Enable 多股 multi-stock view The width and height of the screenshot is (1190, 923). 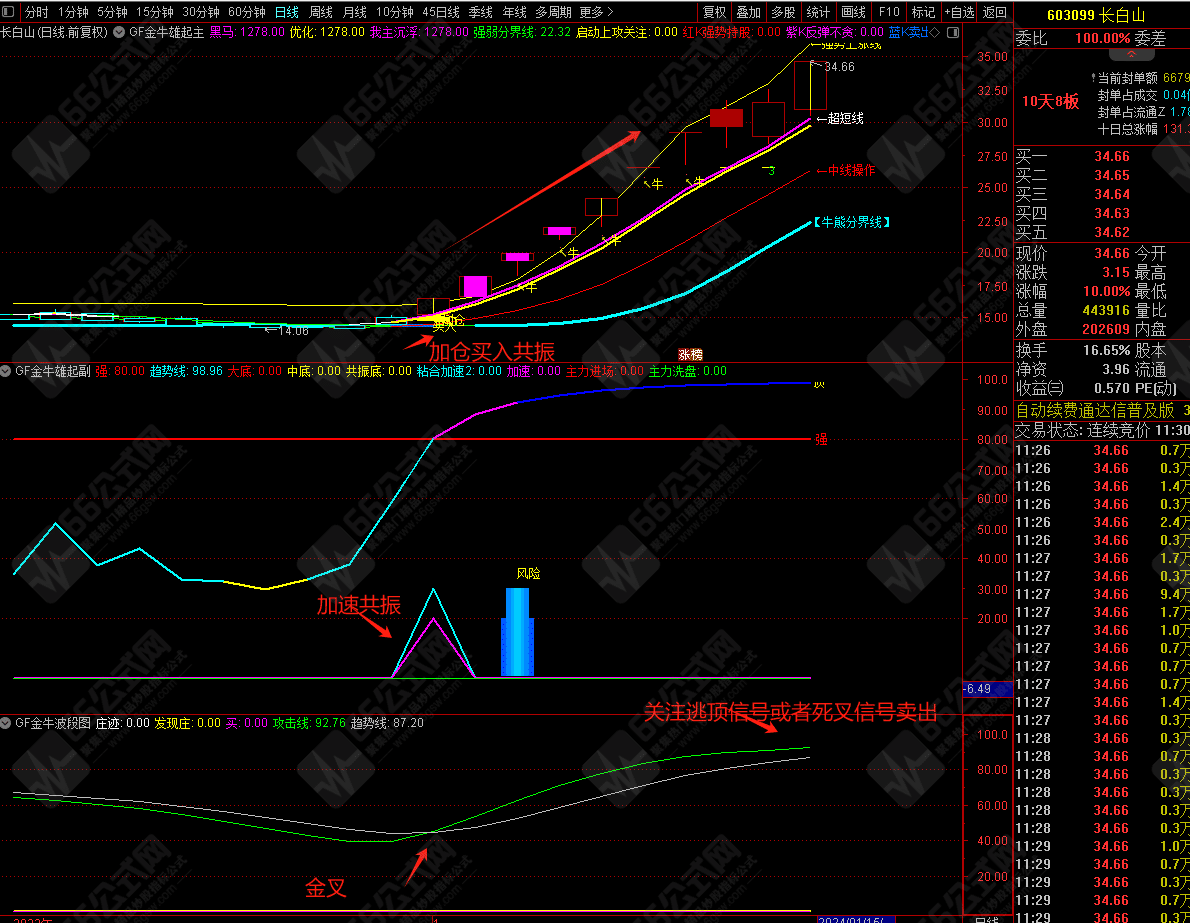783,12
